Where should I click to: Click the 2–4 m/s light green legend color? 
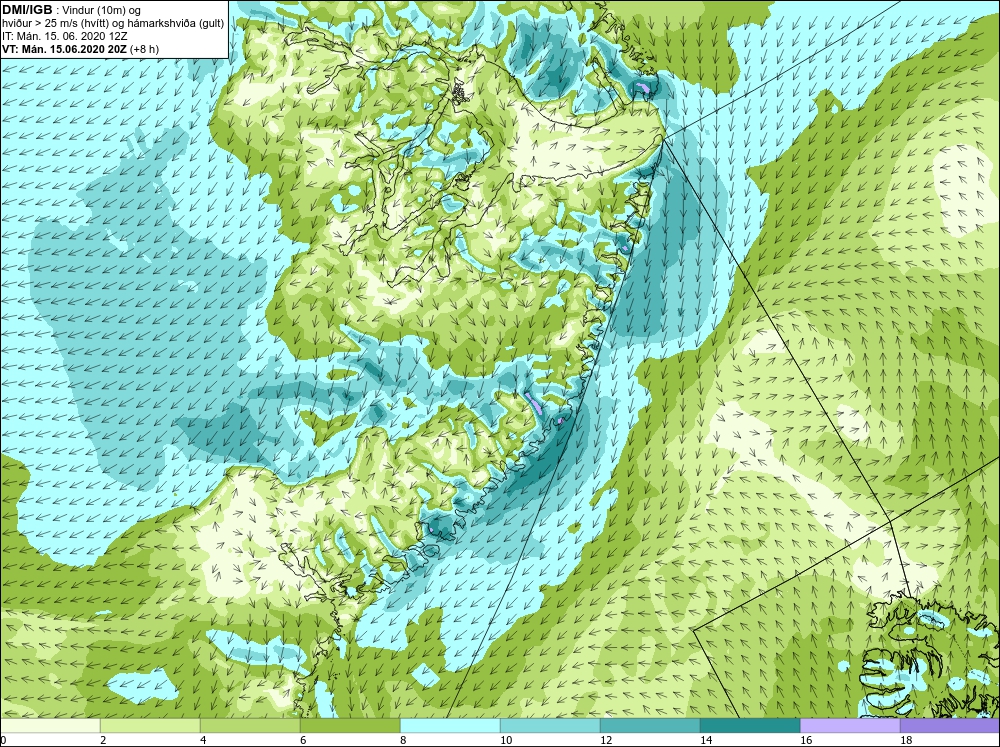point(150,726)
